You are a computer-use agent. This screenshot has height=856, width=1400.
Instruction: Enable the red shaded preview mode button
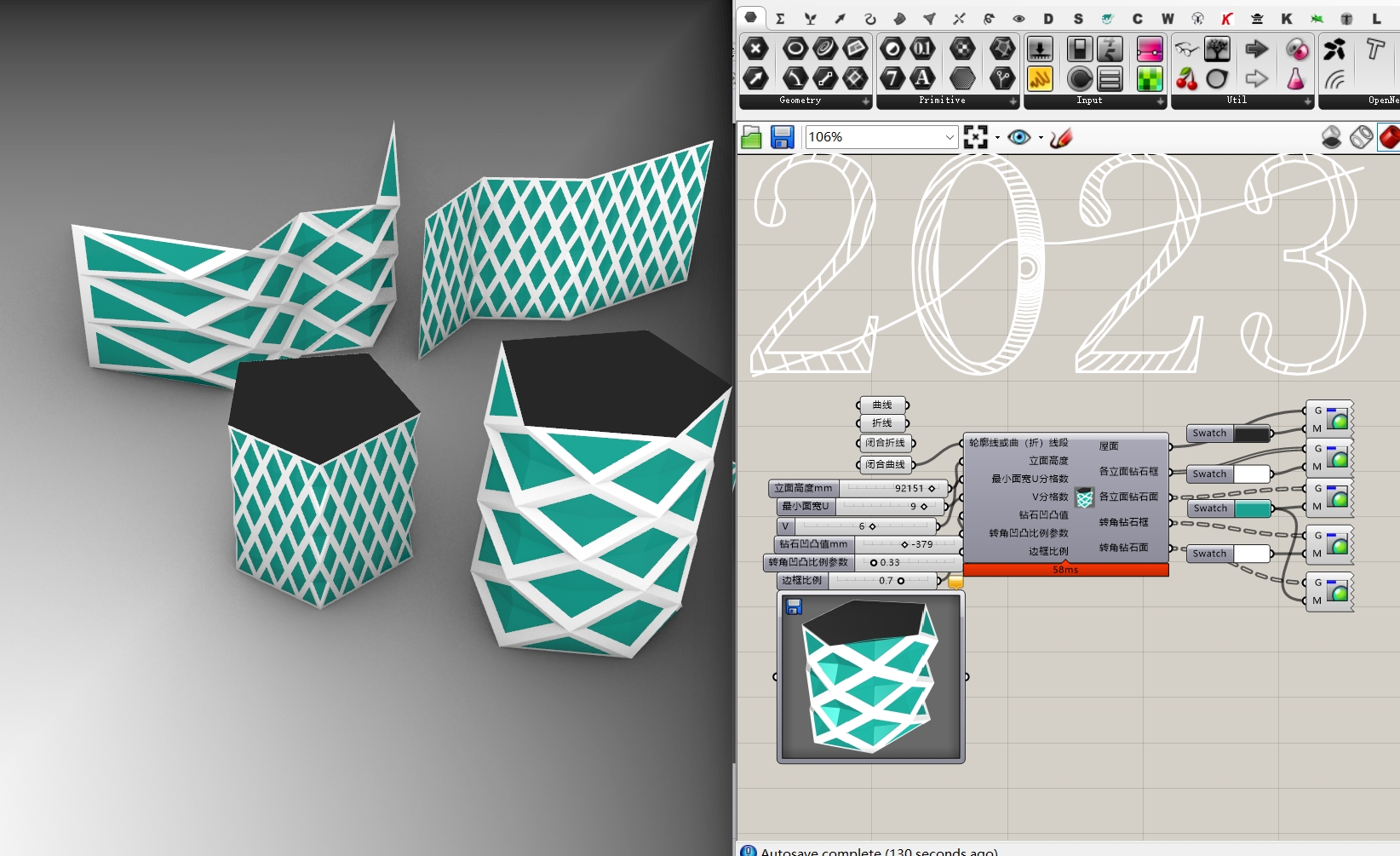click(x=1390, y=137)
